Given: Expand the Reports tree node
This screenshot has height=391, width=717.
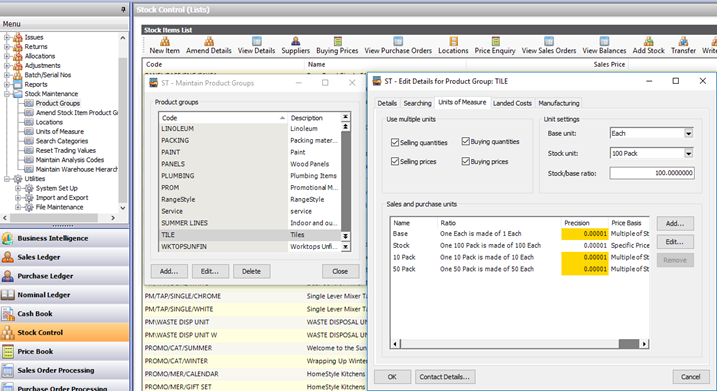Looking at the screenshot, I should [7, 84].
